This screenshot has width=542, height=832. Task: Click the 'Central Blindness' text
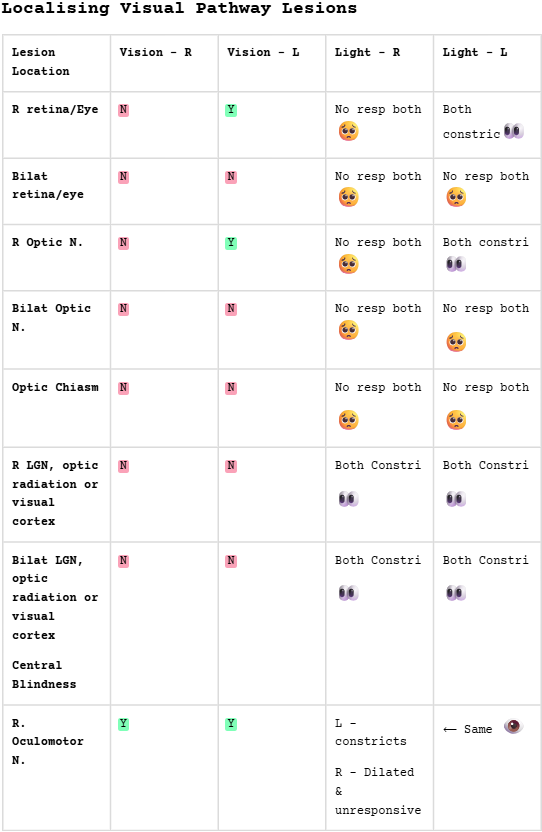click(44, 674)
